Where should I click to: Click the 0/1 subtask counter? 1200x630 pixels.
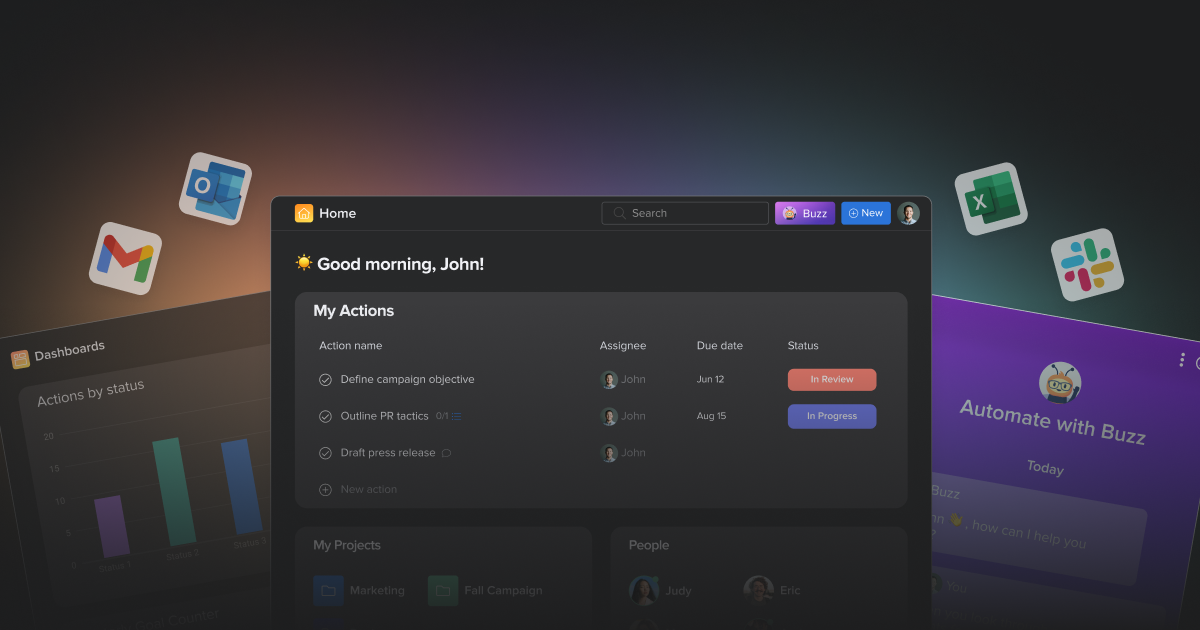[442, 416]
